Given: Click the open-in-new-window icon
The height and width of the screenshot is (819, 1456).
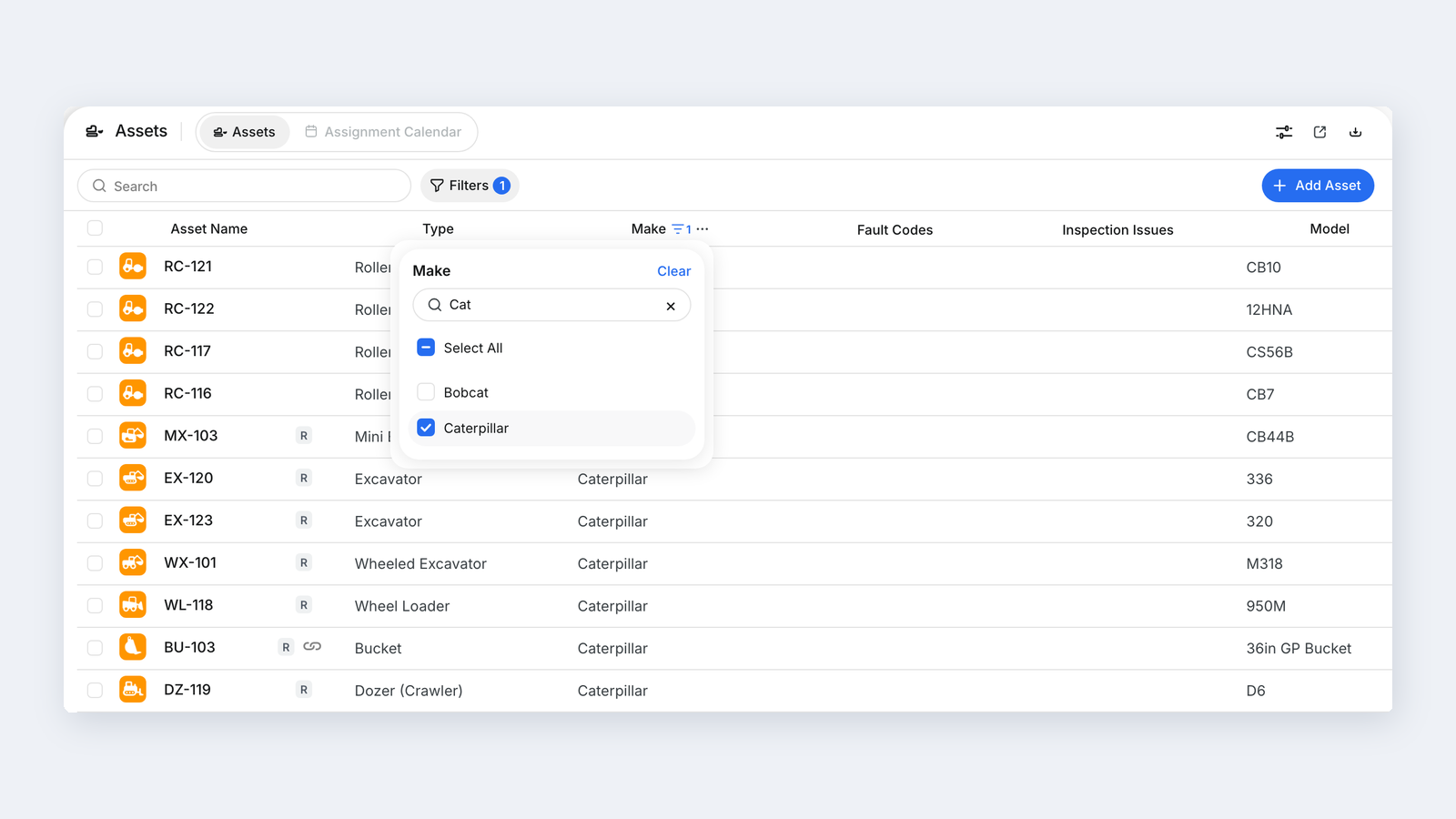Looking at the screenshot, I should pyautogui.click(x=1319, y=132).
